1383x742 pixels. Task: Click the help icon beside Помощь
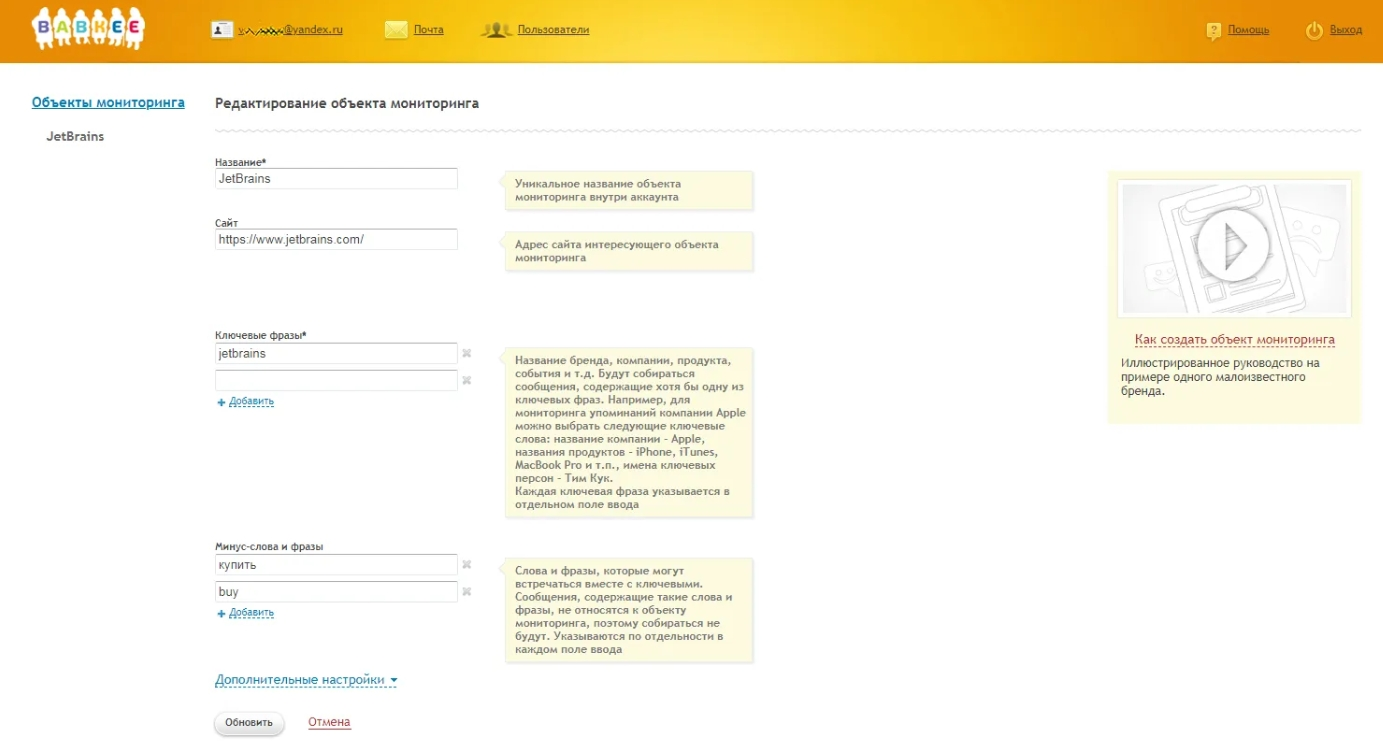[1214, 31]
